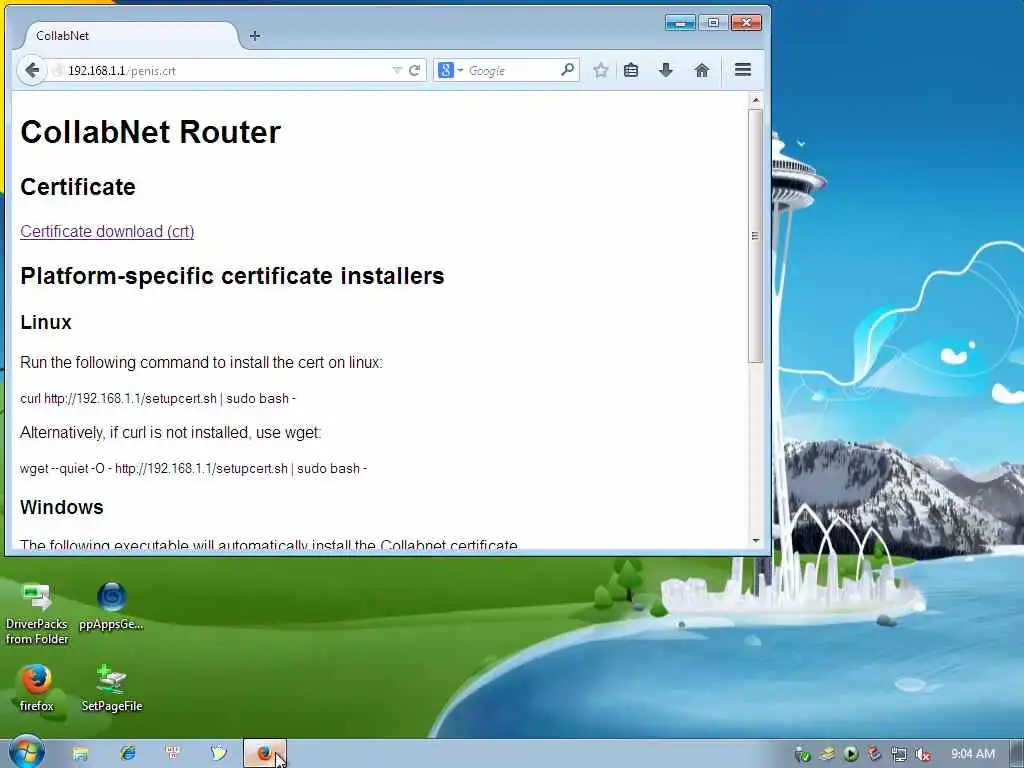Click the green play tray icon

(850, 754)
